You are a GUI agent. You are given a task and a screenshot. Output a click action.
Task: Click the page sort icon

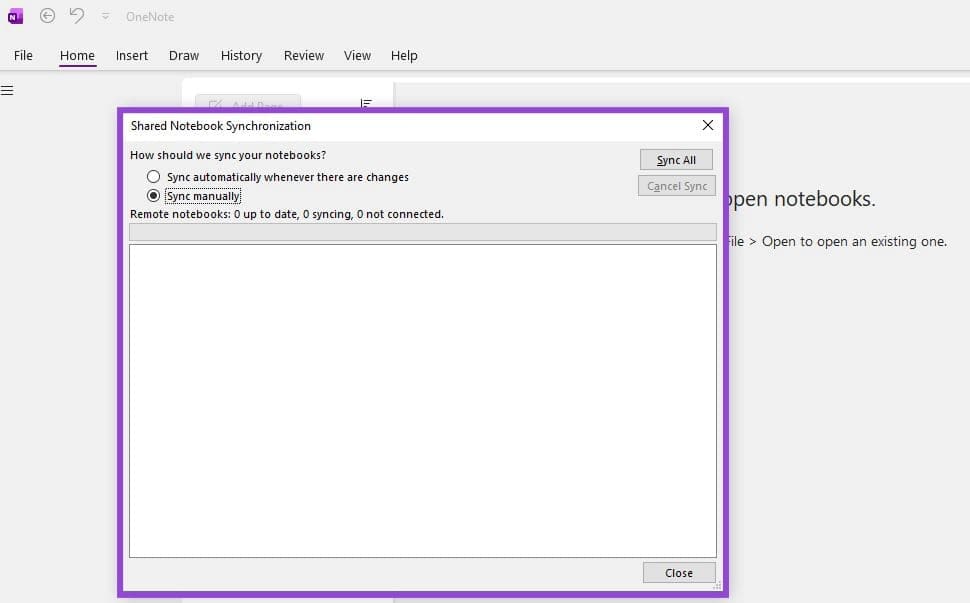tap(366, 103)
